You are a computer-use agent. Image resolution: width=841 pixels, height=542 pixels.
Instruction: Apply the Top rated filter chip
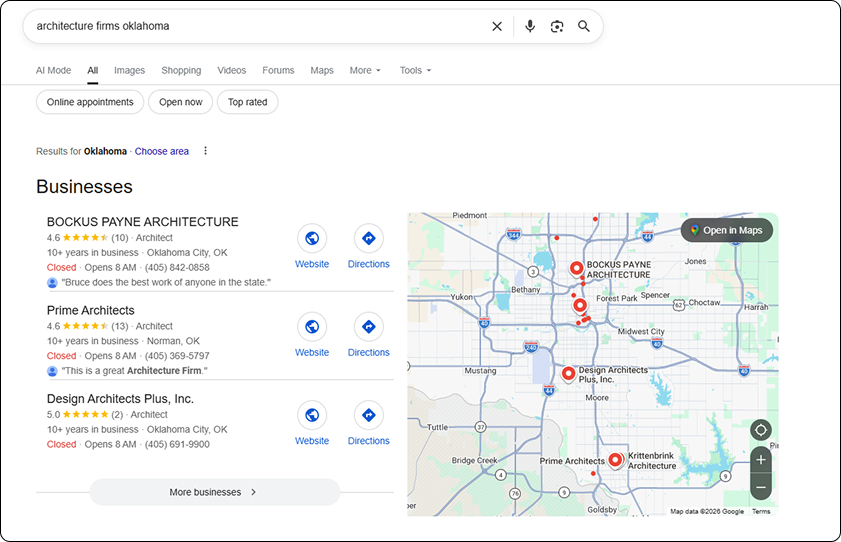click(247, 102)
